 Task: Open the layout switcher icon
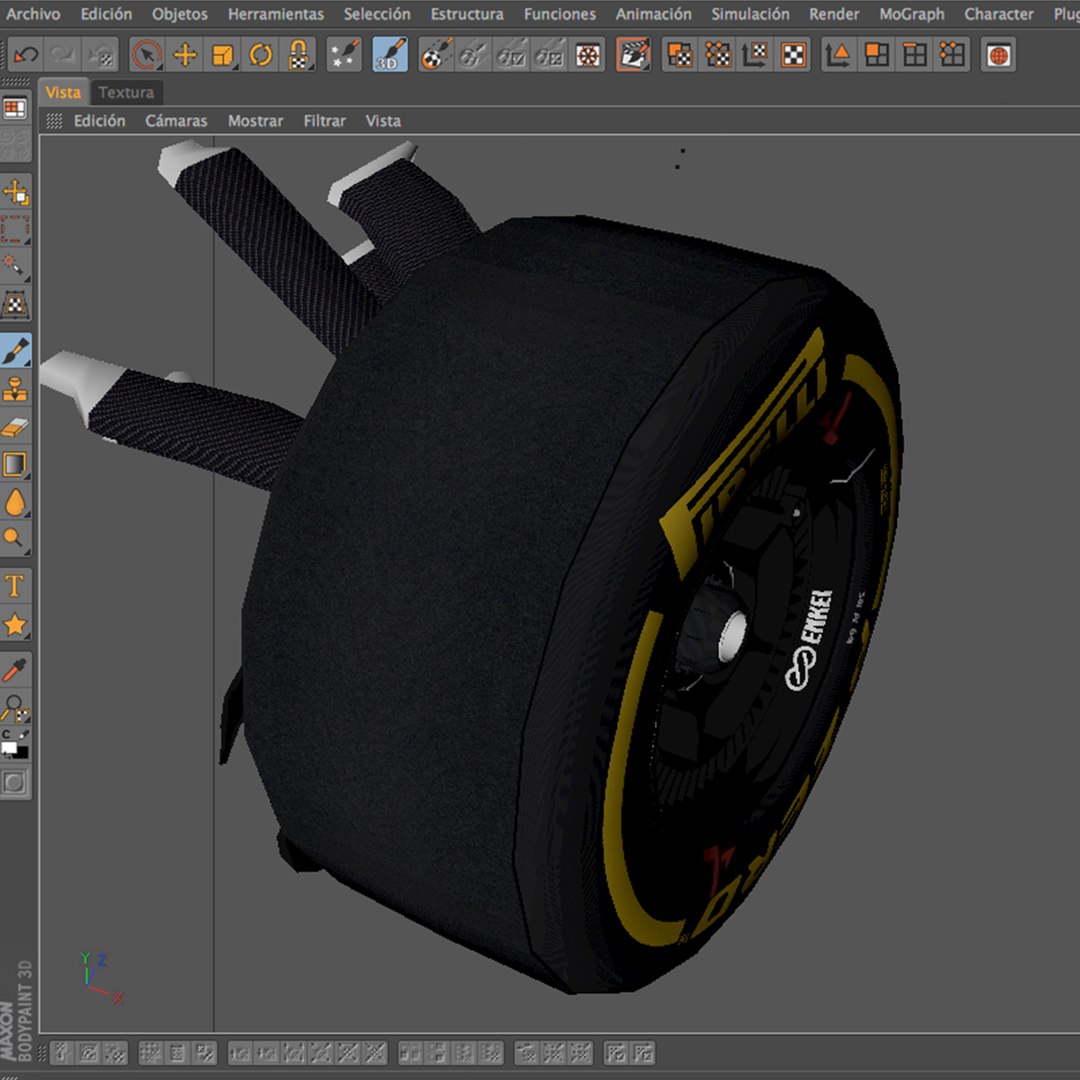click(x=15, y=109)
